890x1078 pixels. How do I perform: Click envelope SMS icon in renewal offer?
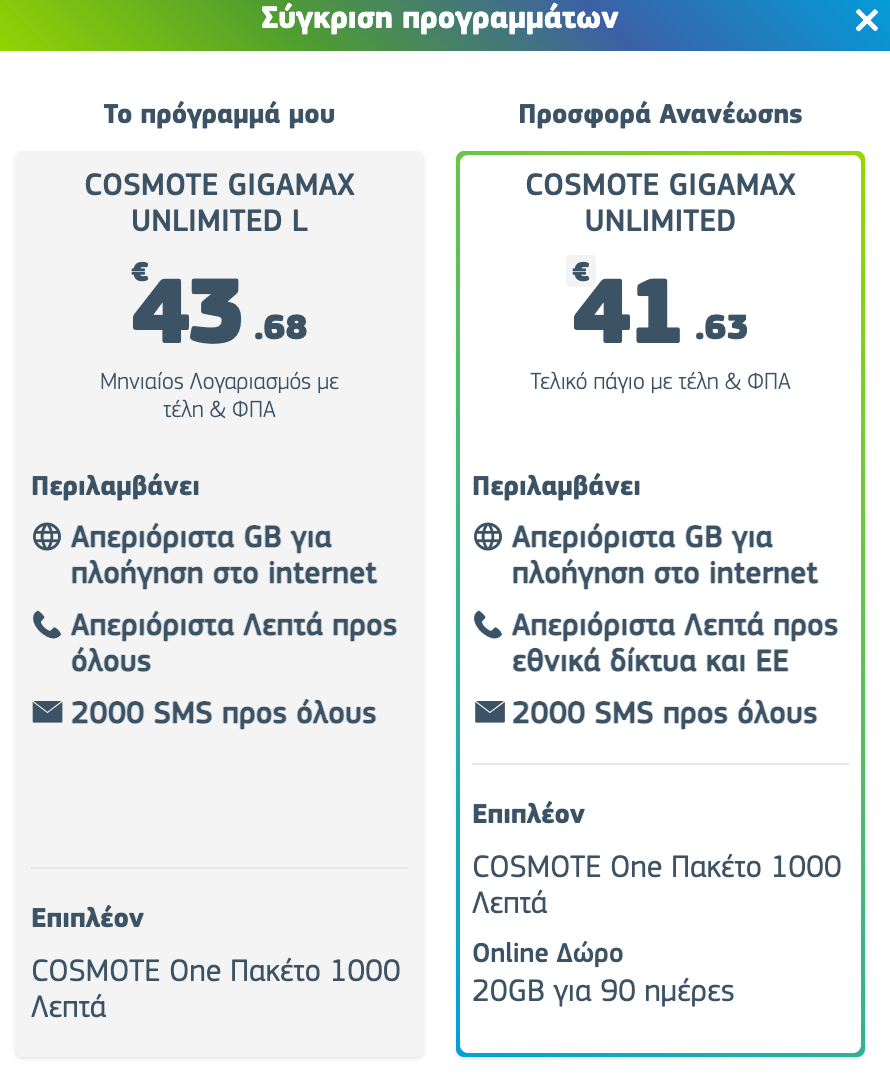(489, 712)
